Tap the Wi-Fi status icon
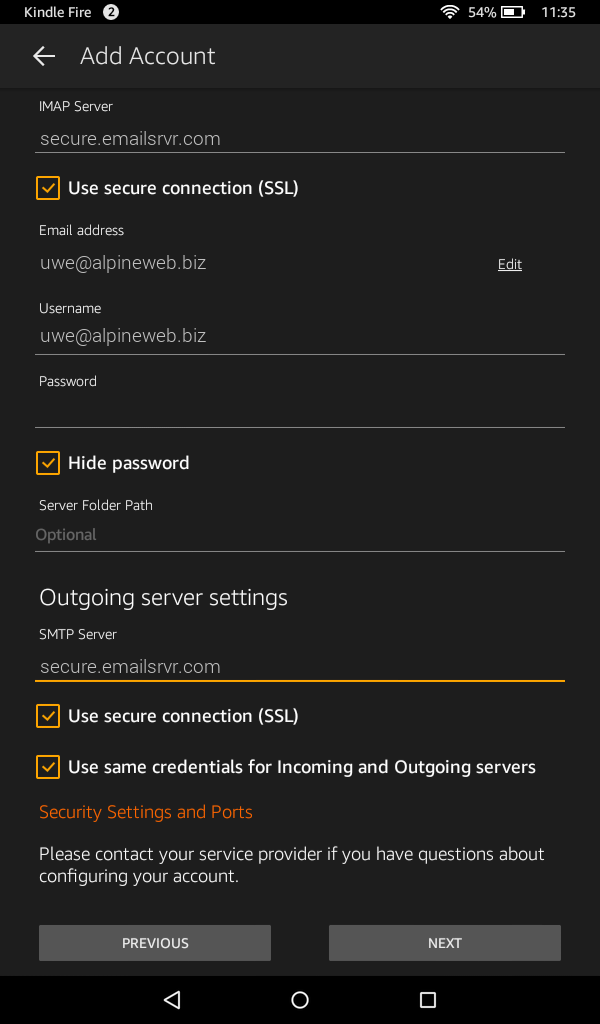Image resolution: width=600 pixels, height=1024 pixels. click(x=450, y=12)
